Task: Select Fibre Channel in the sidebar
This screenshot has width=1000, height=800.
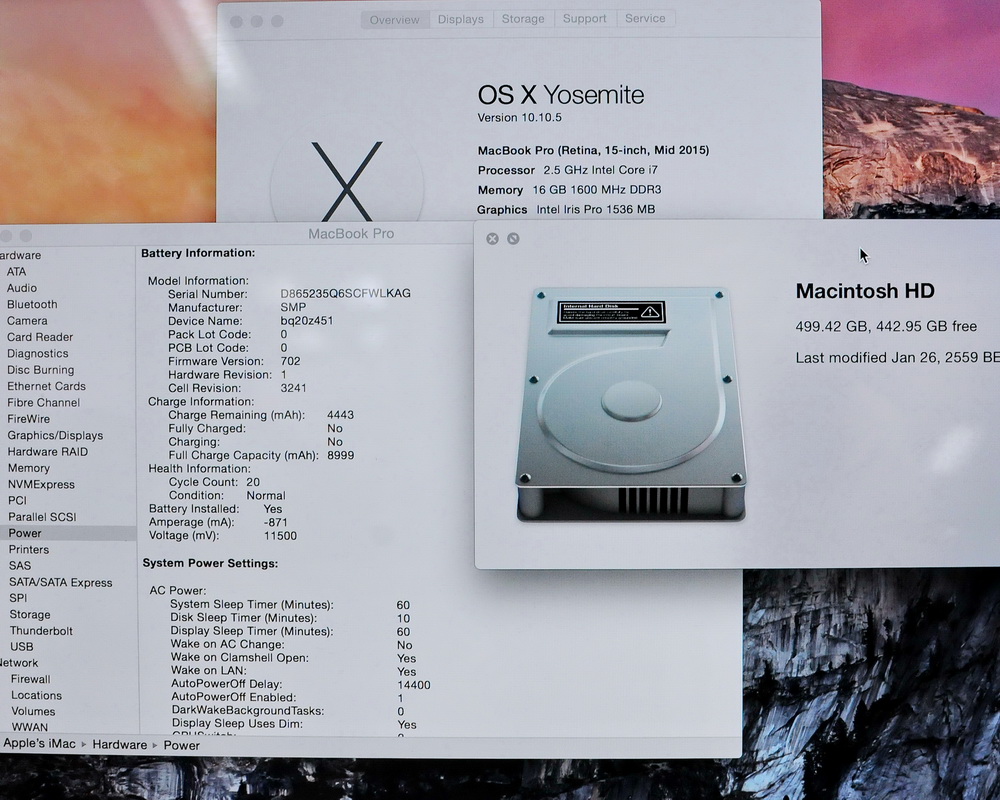Action: (x=43, y=403)
